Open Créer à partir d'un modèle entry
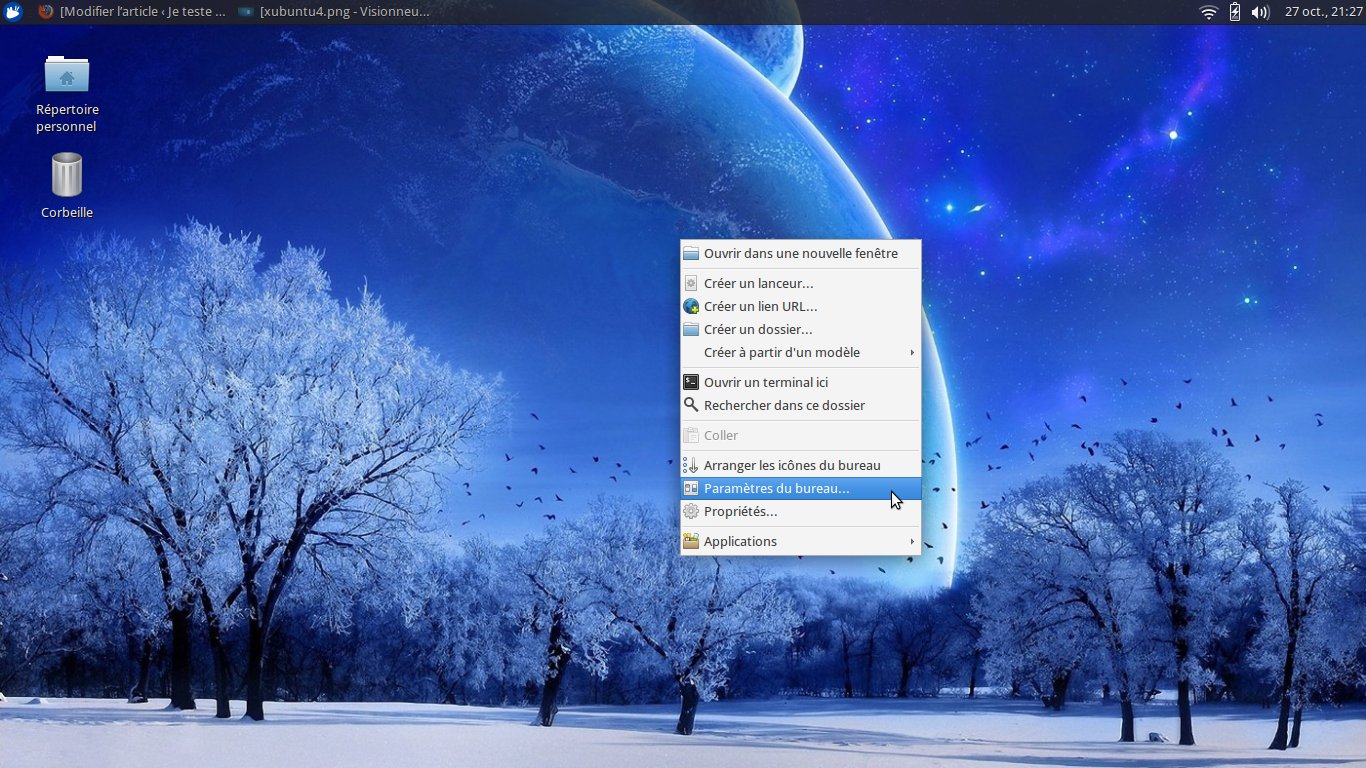The width and height of the screenshot is (1366, 768). [800, 352]
